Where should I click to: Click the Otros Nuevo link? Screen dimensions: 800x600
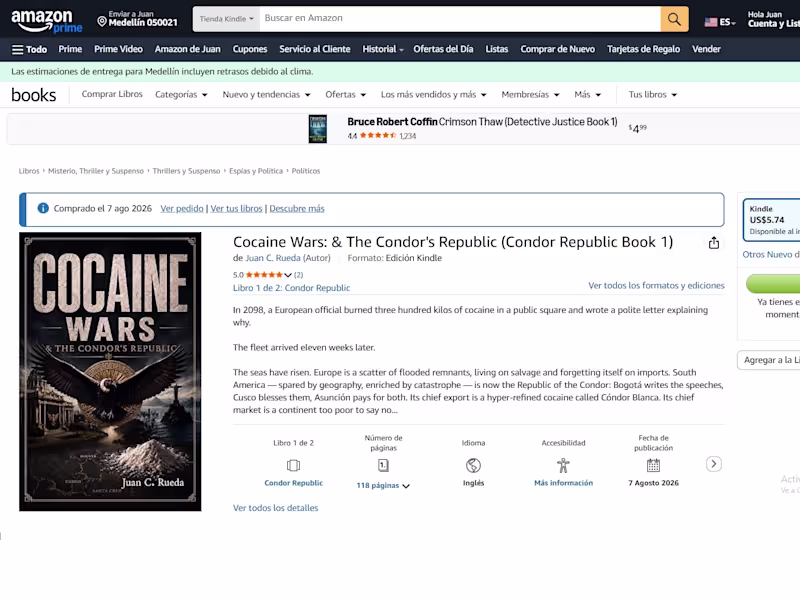click(767, 255)
